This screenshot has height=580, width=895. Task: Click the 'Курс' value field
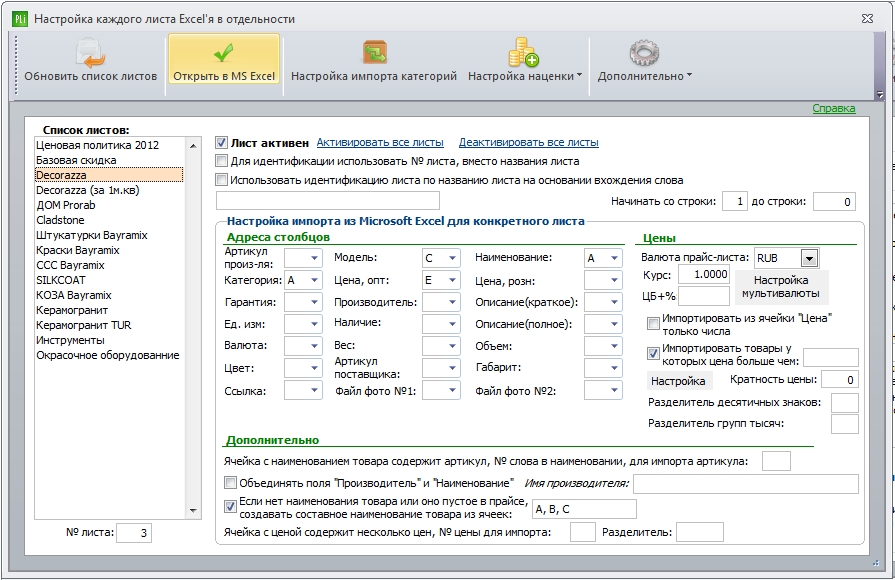coord(704,275)
